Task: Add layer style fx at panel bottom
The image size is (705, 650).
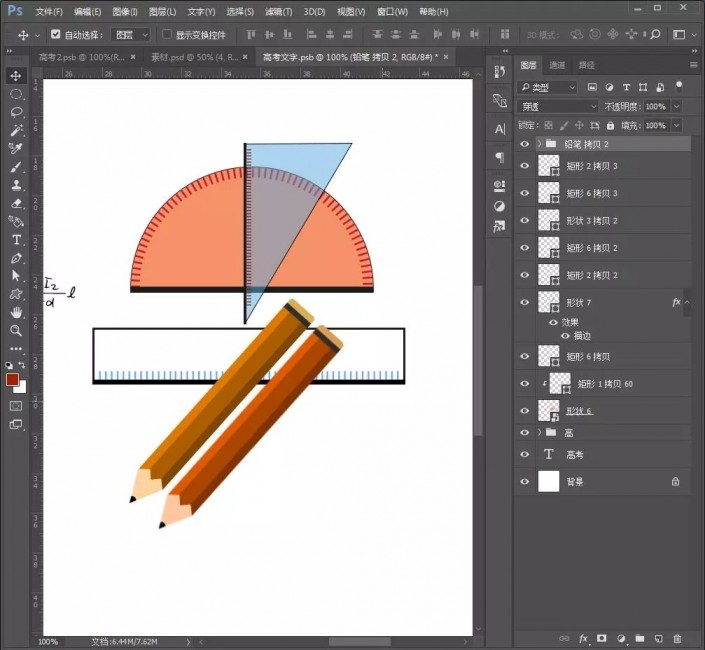Action: [x=583, y=638]
